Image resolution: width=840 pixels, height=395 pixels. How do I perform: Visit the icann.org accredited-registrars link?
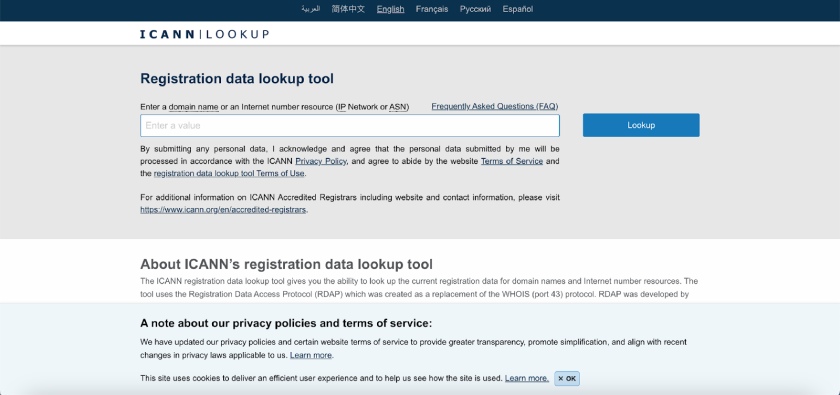[223, 210]
